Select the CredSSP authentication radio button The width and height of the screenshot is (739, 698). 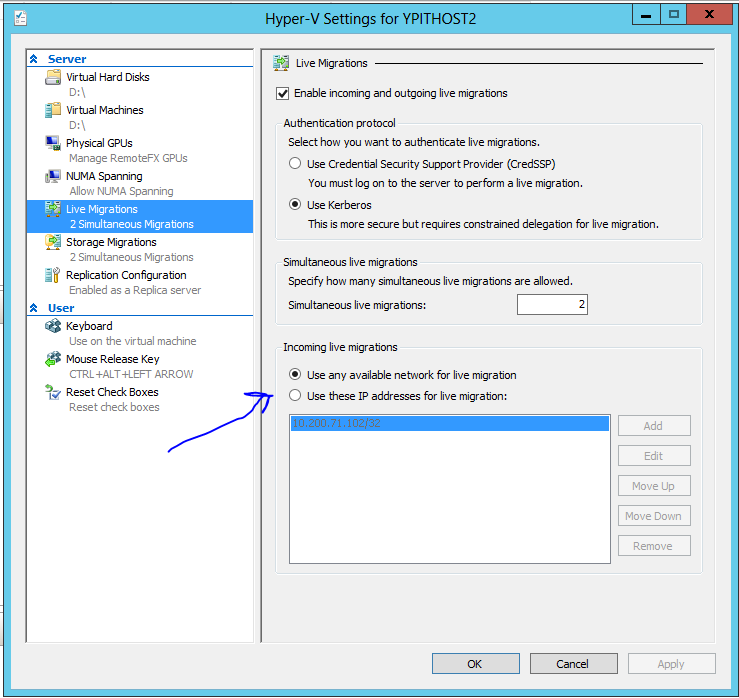point(294,164)
